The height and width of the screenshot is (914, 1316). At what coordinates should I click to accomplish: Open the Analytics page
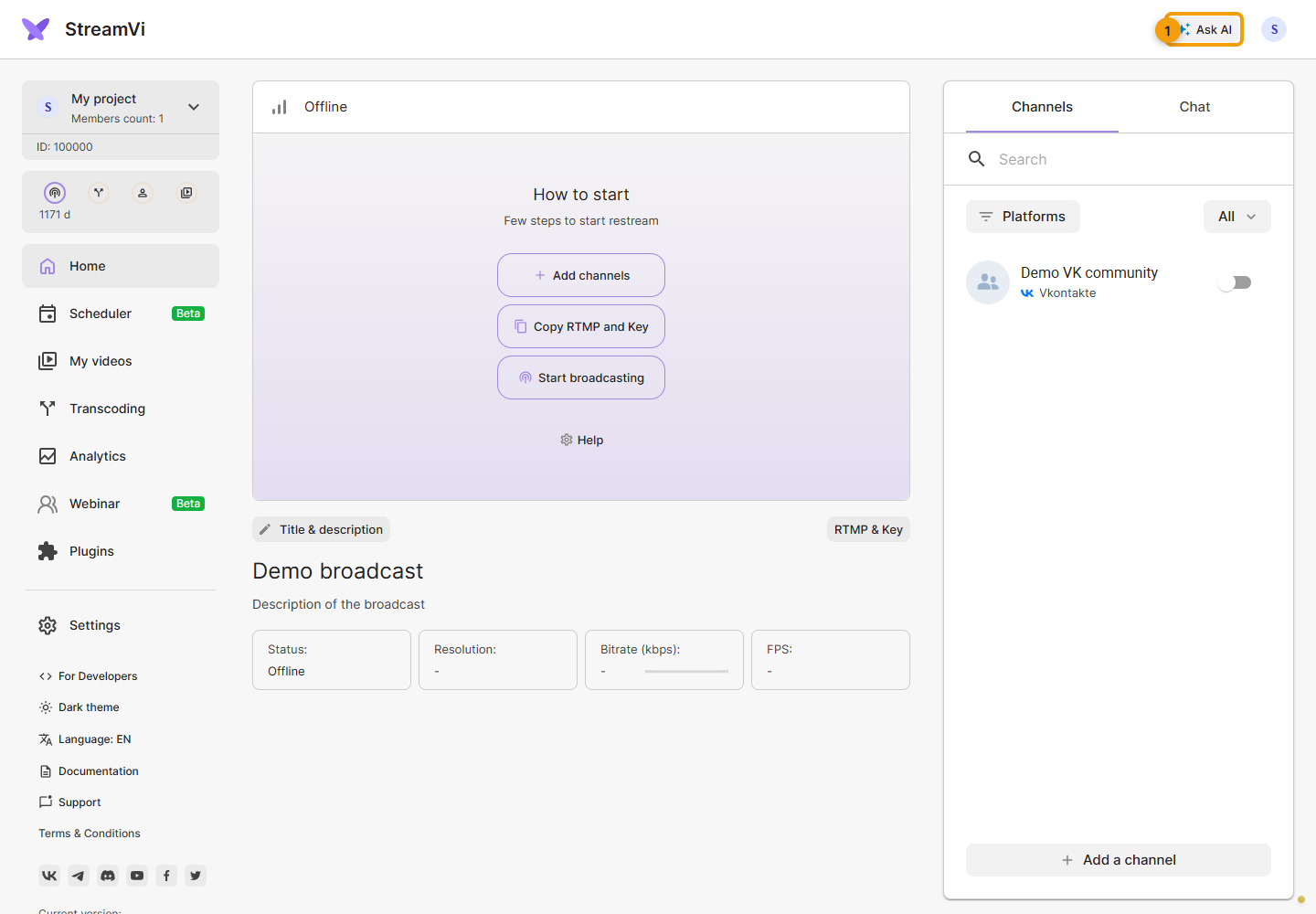[121, 456]
